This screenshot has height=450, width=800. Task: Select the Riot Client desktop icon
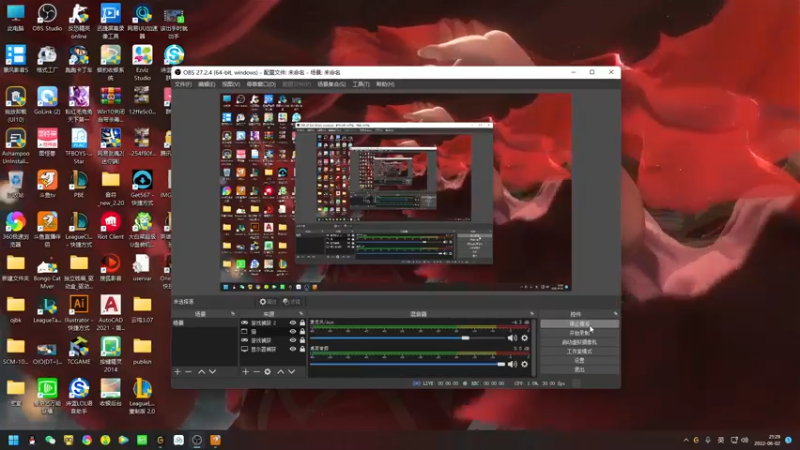110,226
